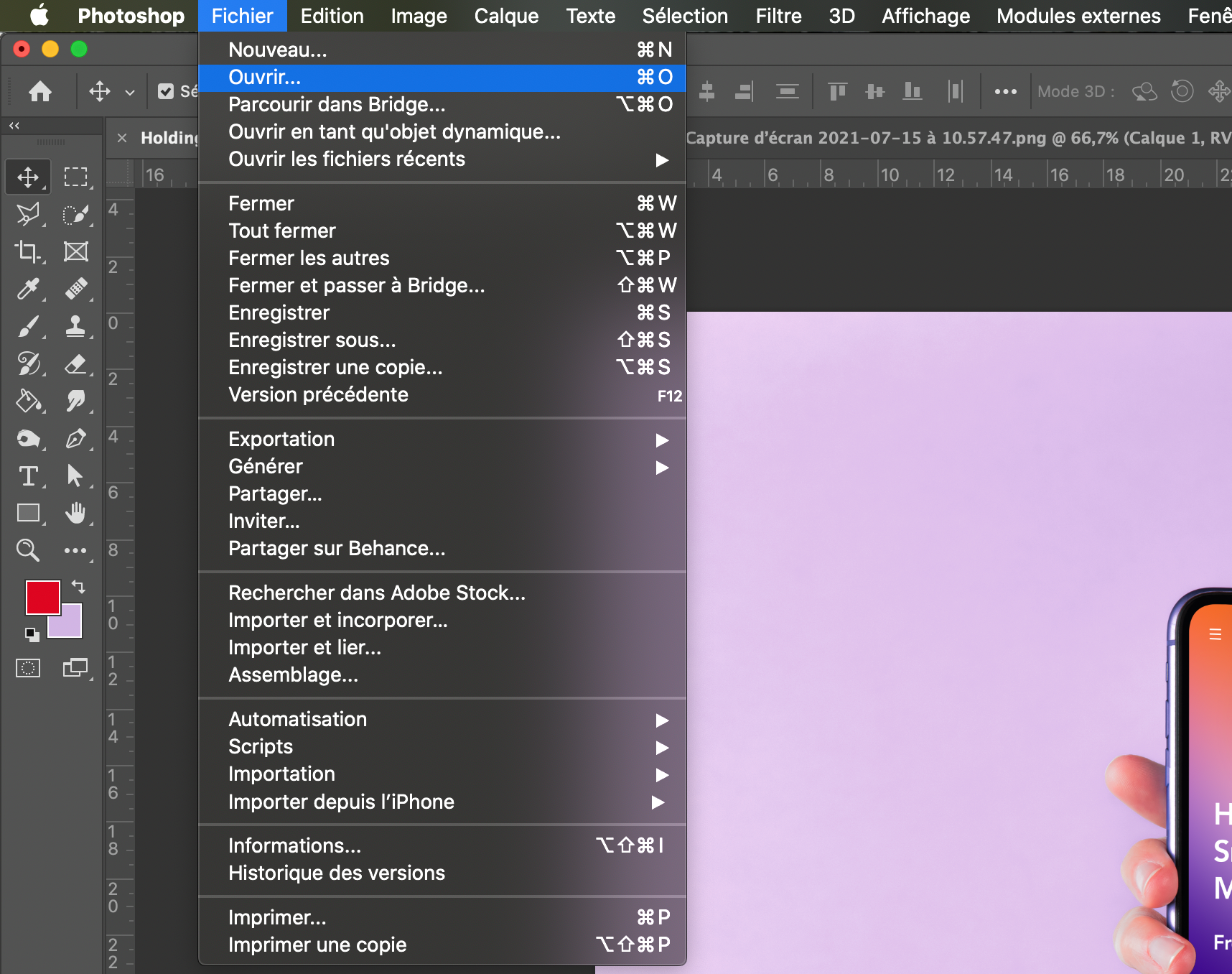Select the Eyedropper tool

(x=28, y=289)
